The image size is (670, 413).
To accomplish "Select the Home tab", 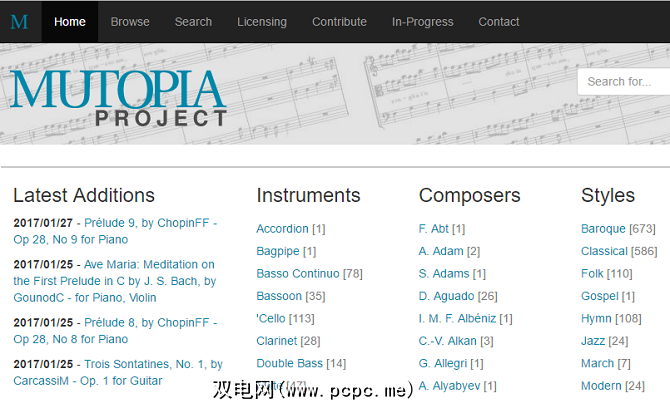I will pos(70,21).
